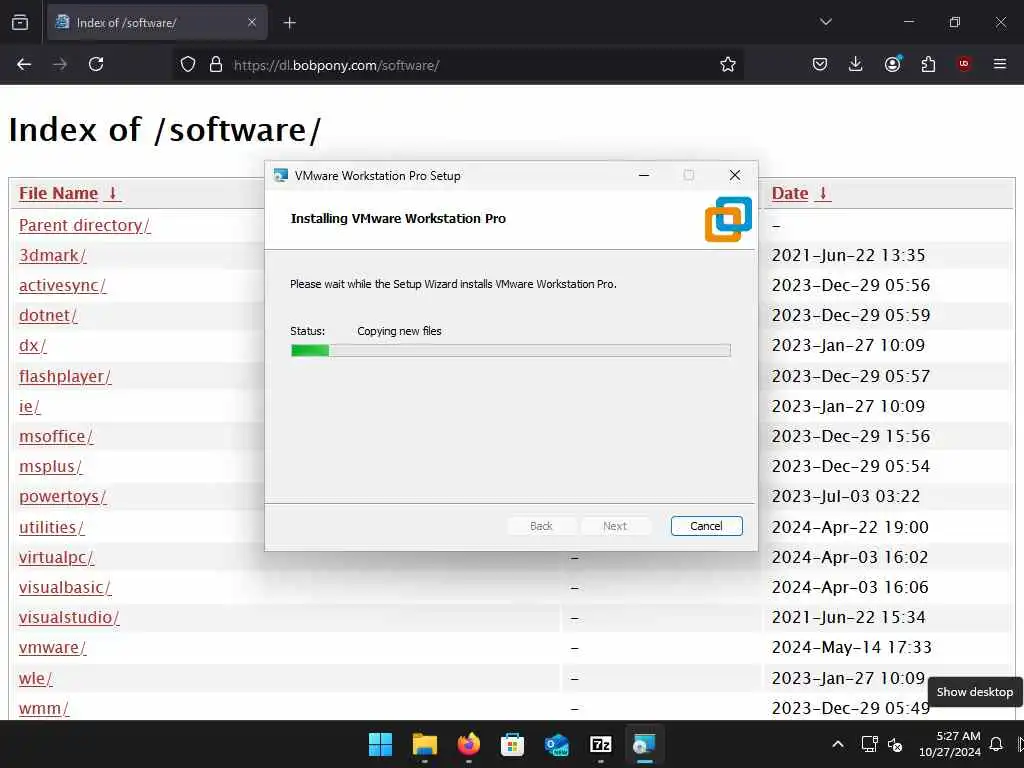Image resolution: width=1024 pixels, height=768 pixels.
Task: Open the utilities folder
Action: [x=51, y=527]
